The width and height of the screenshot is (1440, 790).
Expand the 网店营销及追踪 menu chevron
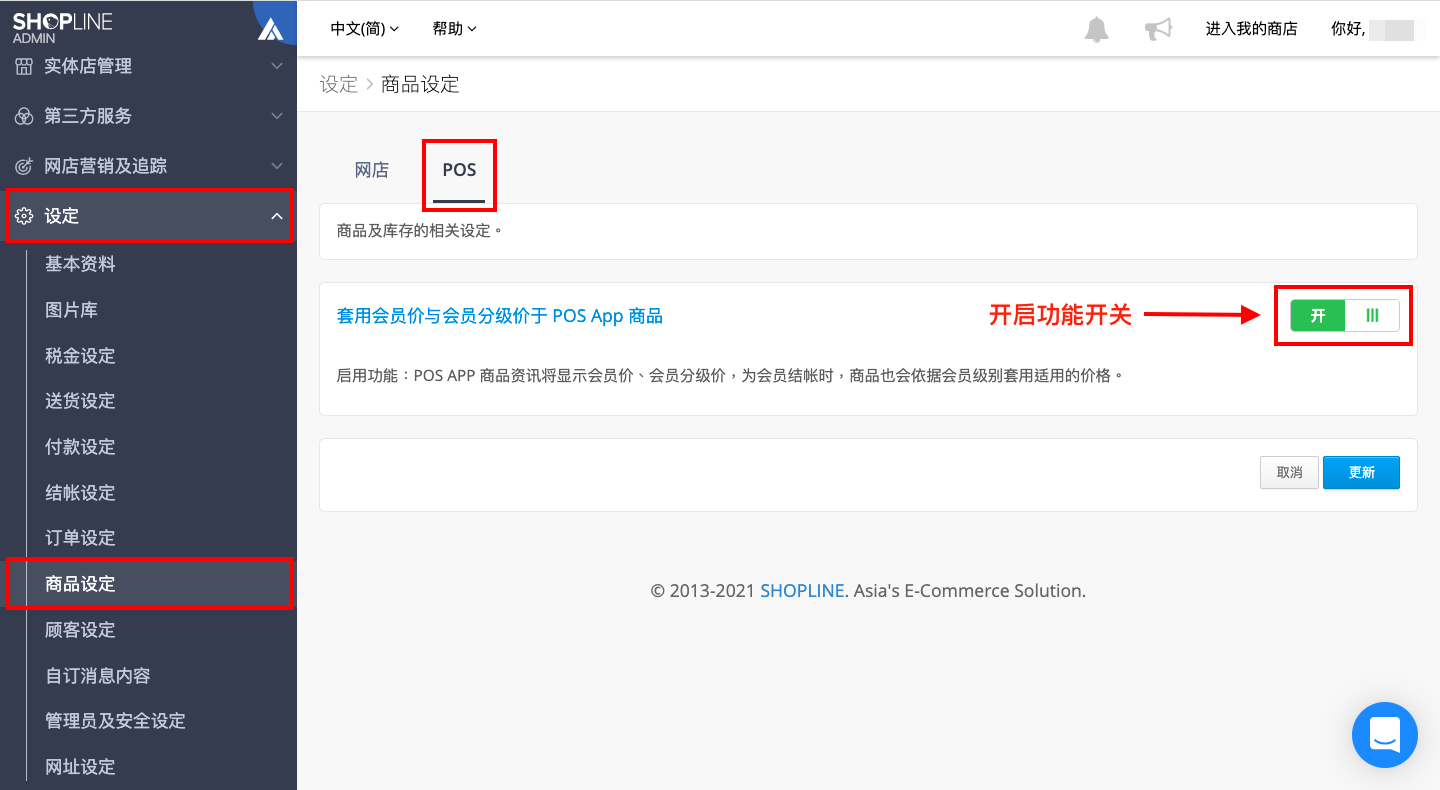click(x=277, y=166)
